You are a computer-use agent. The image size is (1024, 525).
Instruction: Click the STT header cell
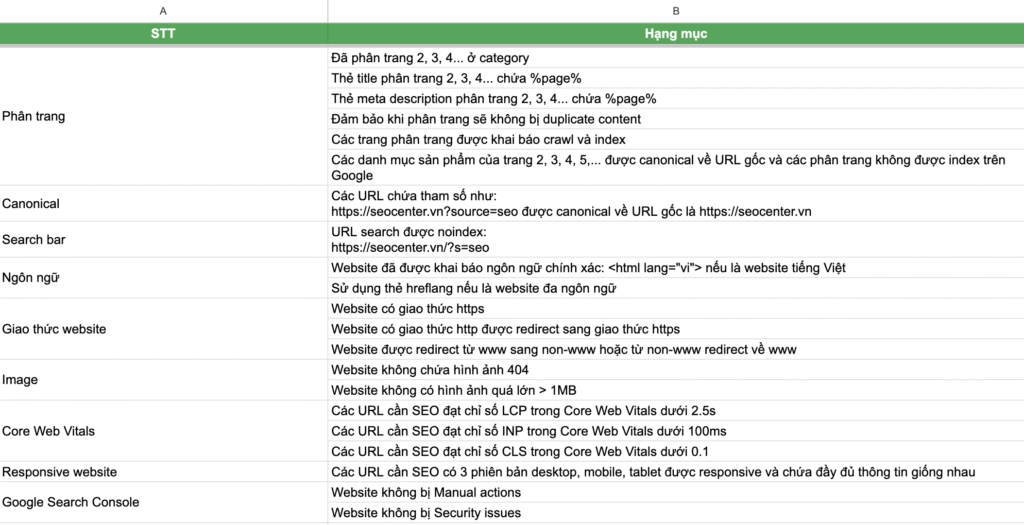coord(163,35)
